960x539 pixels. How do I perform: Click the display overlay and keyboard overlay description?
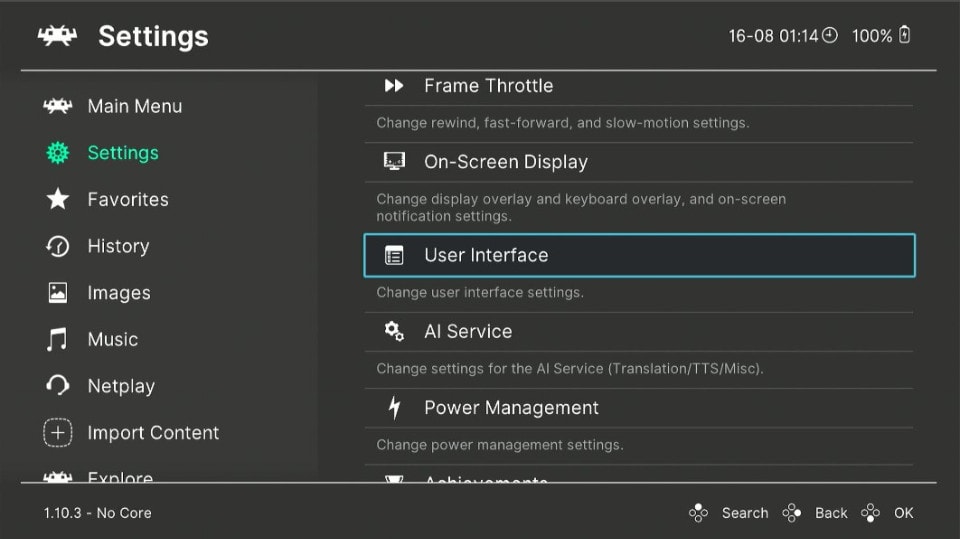581,208
